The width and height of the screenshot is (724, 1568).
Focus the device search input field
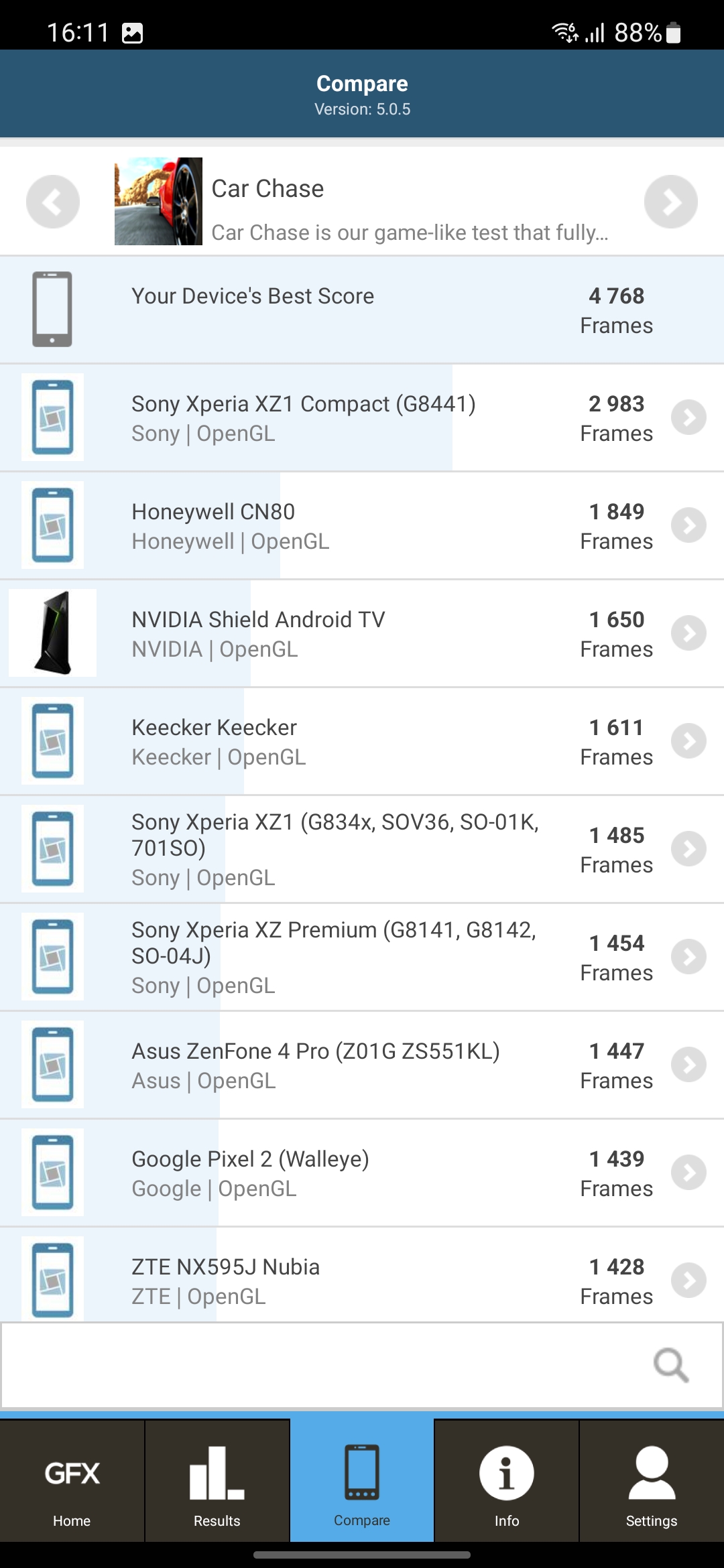coord(322,1365)
